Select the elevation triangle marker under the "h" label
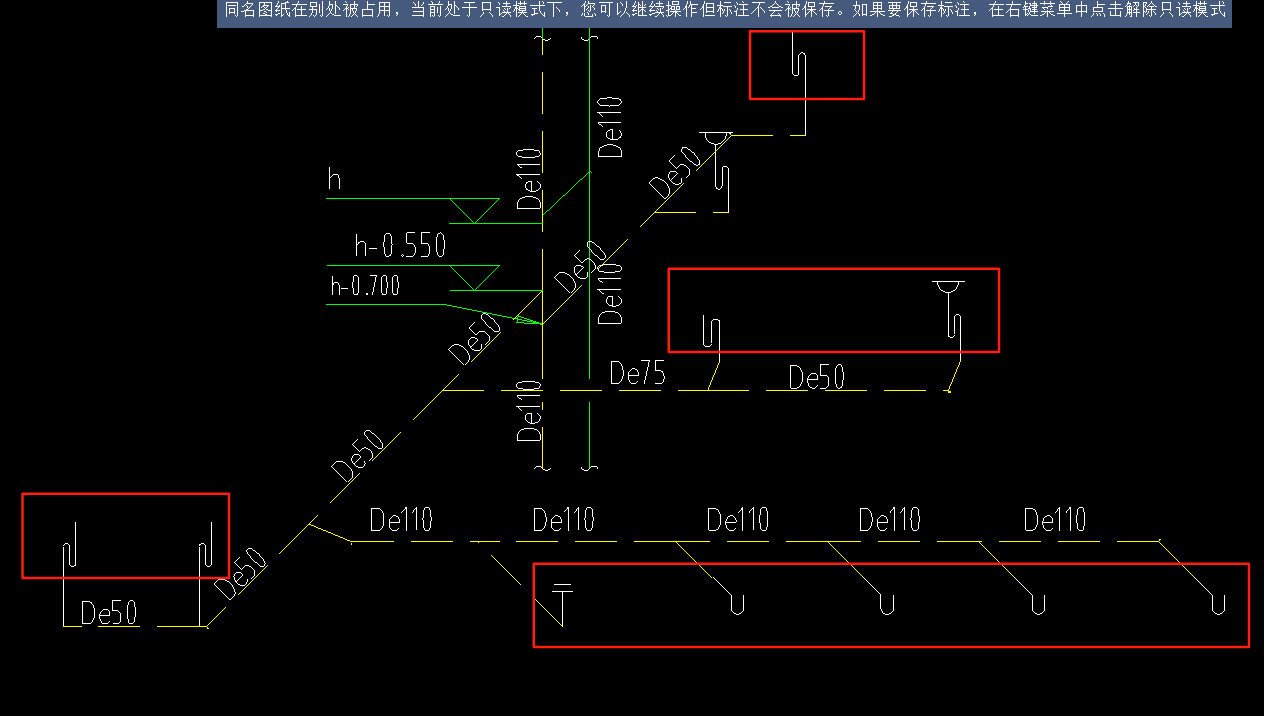 [x=474, y=210]
